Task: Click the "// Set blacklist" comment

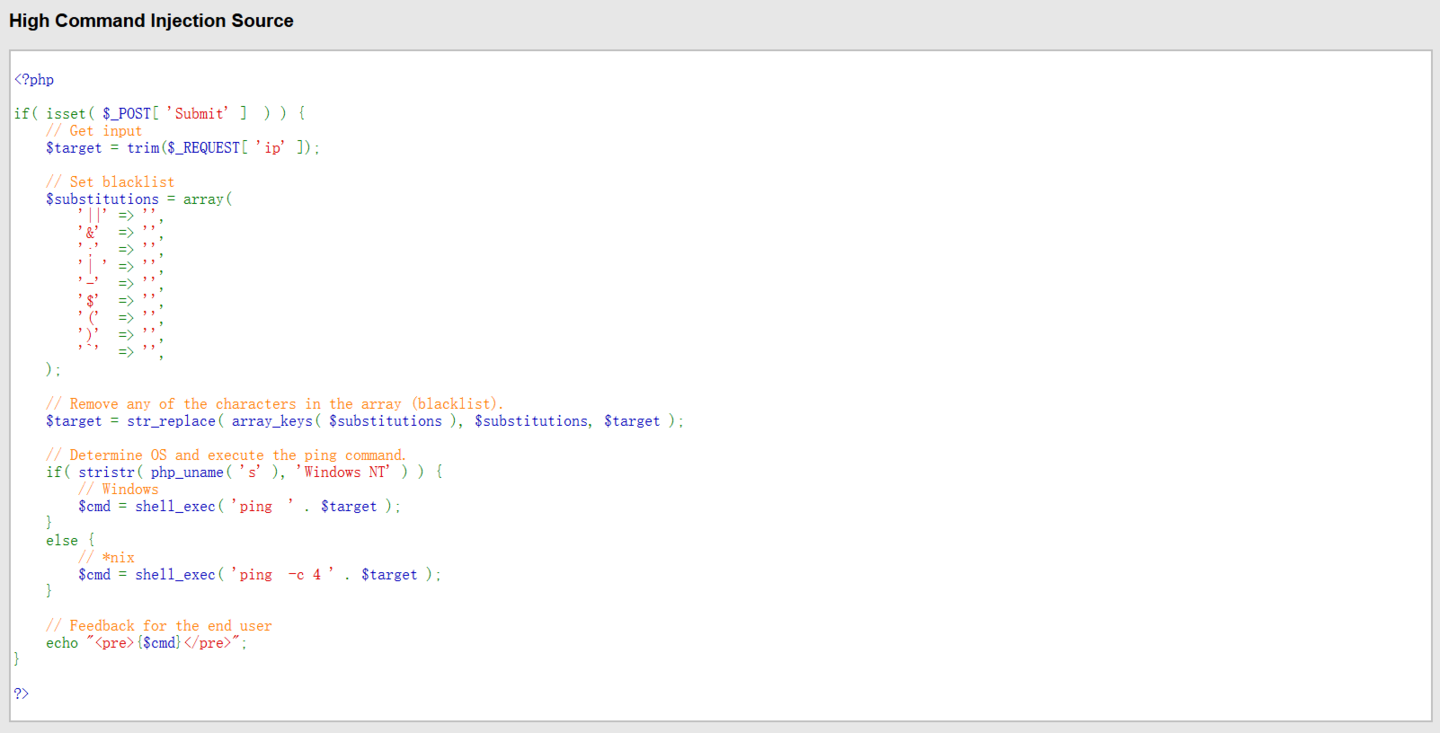Action: coord(110,182)
